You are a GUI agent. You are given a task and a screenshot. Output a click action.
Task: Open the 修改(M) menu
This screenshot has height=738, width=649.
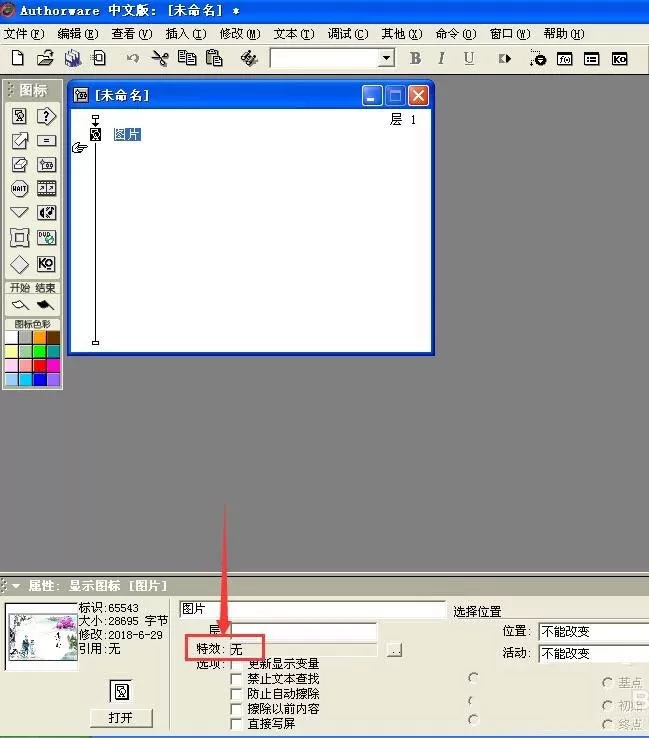pos(240,34)
